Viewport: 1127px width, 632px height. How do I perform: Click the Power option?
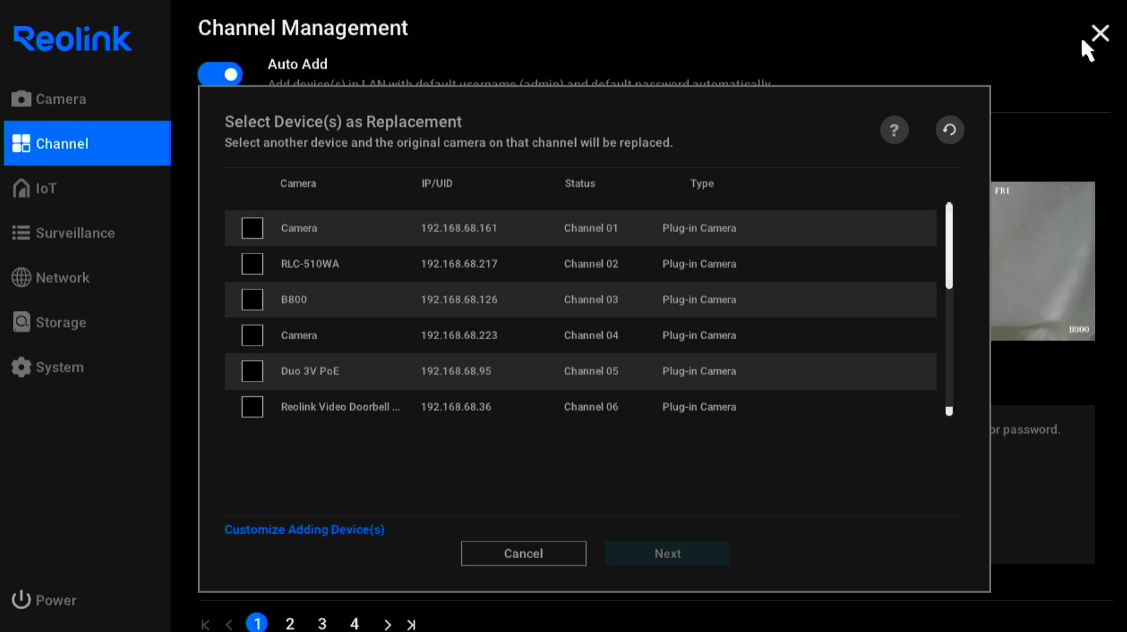[x=44, y=600]
